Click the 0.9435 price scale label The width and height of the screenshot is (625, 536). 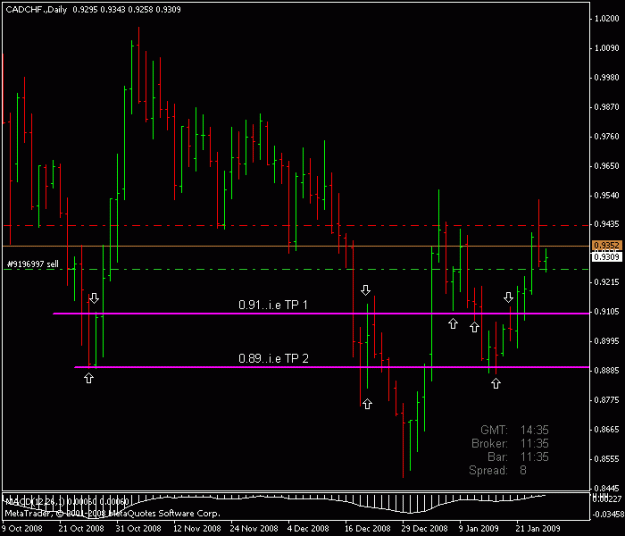click(607, 225)
